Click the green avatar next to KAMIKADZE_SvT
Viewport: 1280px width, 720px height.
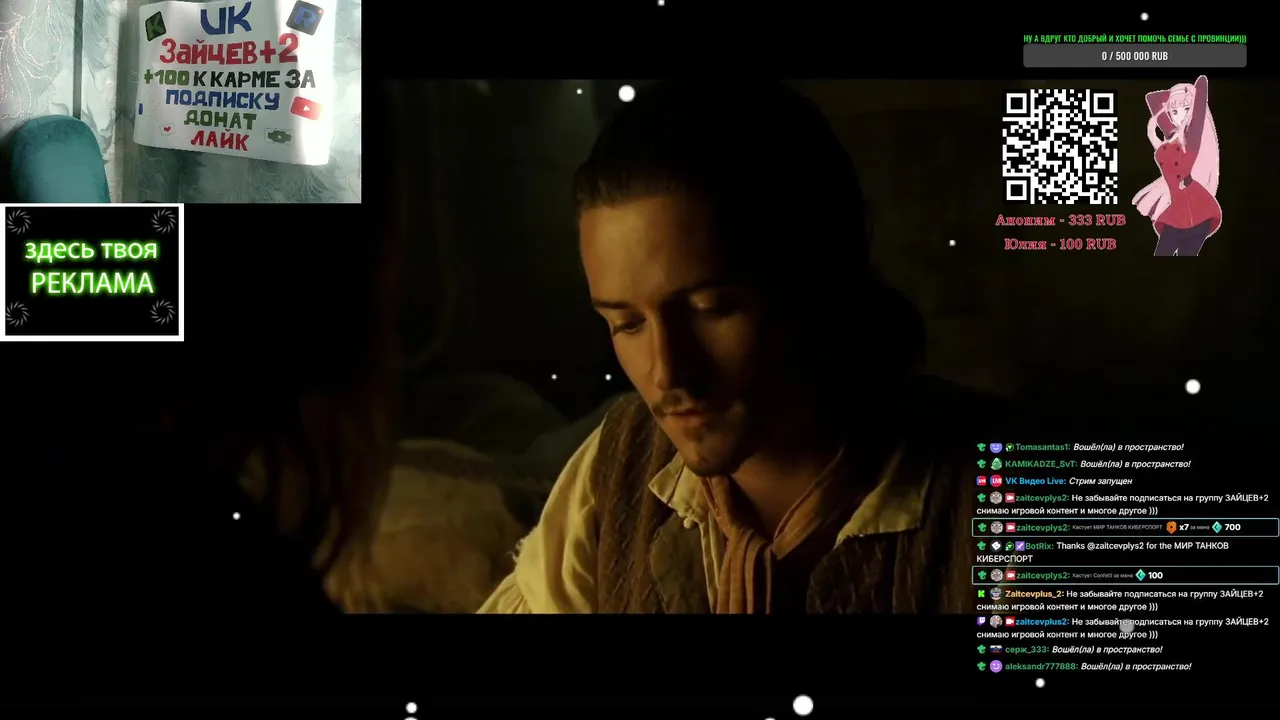coord(996,464)
